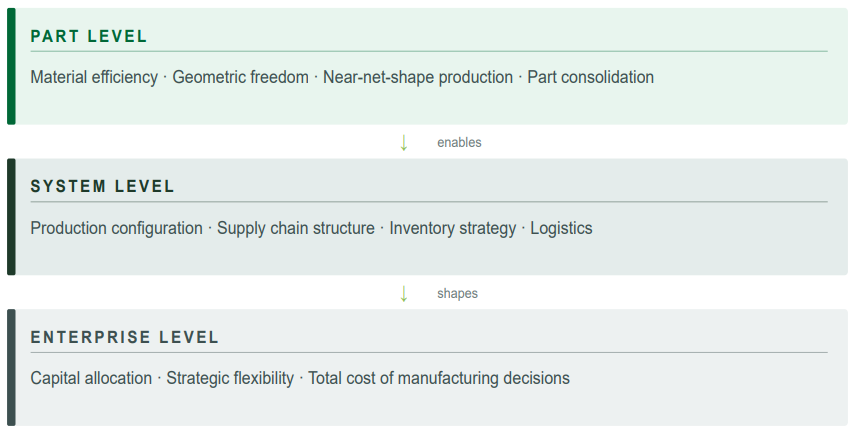
Task: Select the SYSTEM LEVEL heading
Action: point(103,187)
